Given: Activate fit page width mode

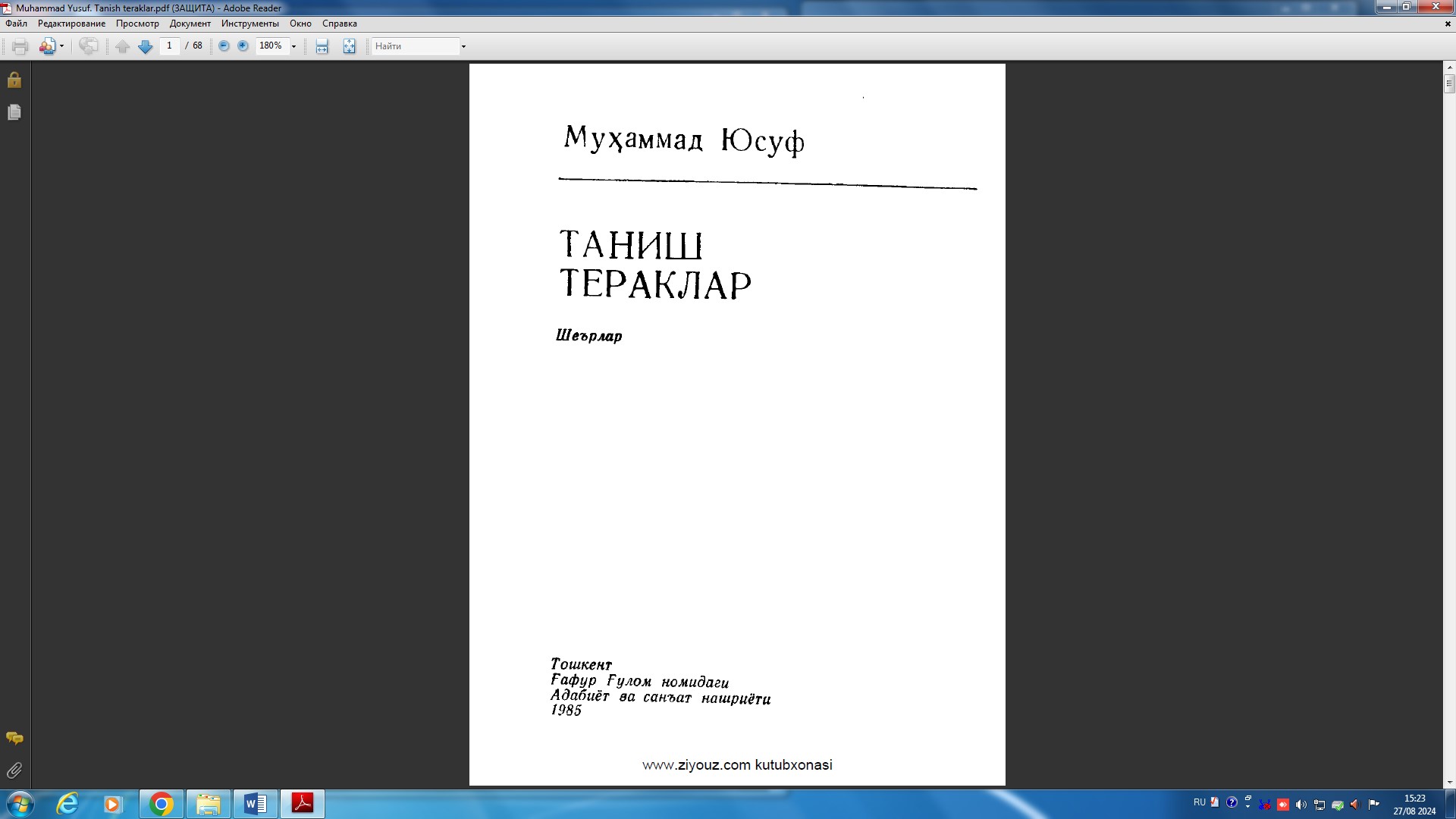Looking at the screenshot, I should [322, 46].
